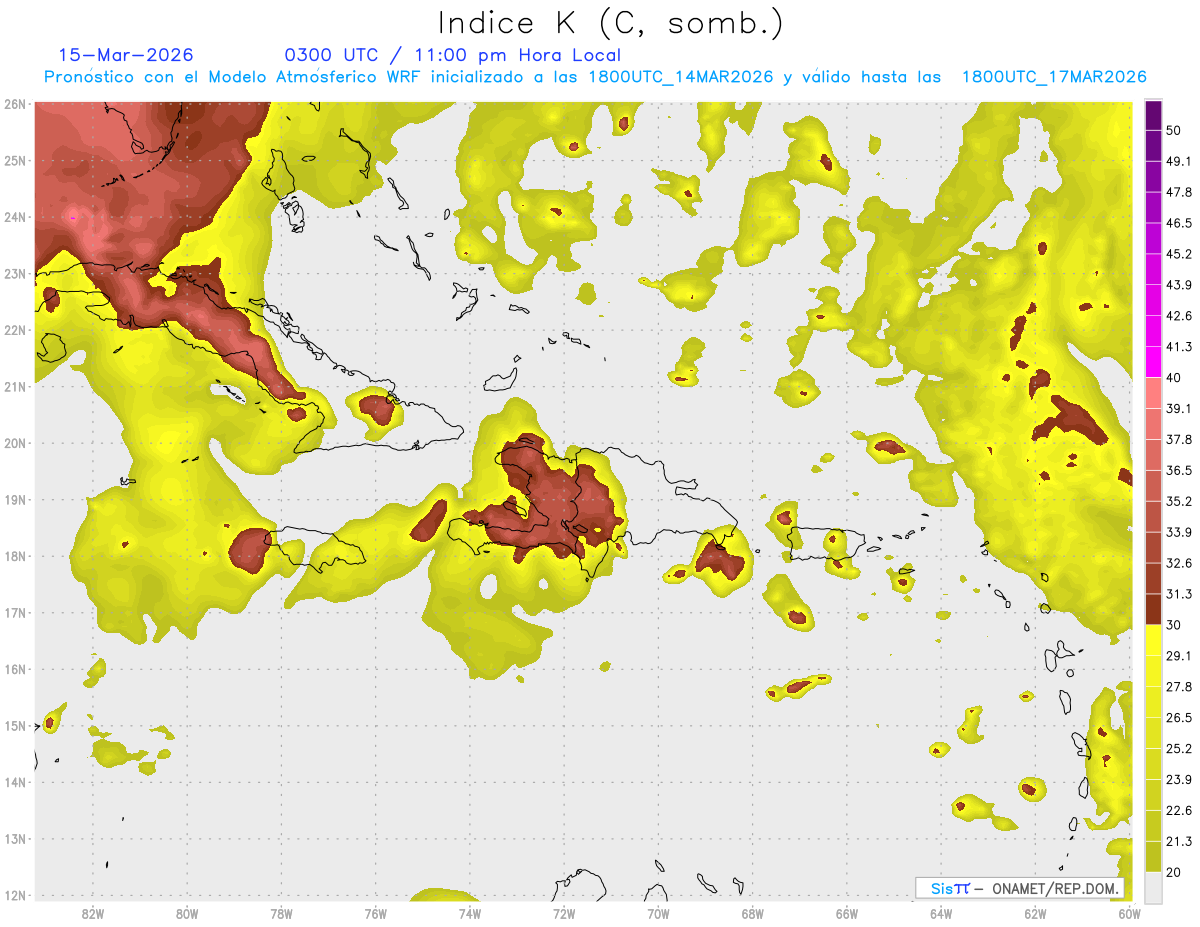The width and height of the screenshot is (1200, 927).
Task: Pick the magenta swatch between 40 and 41.3
Action: tap(1153, 362)
